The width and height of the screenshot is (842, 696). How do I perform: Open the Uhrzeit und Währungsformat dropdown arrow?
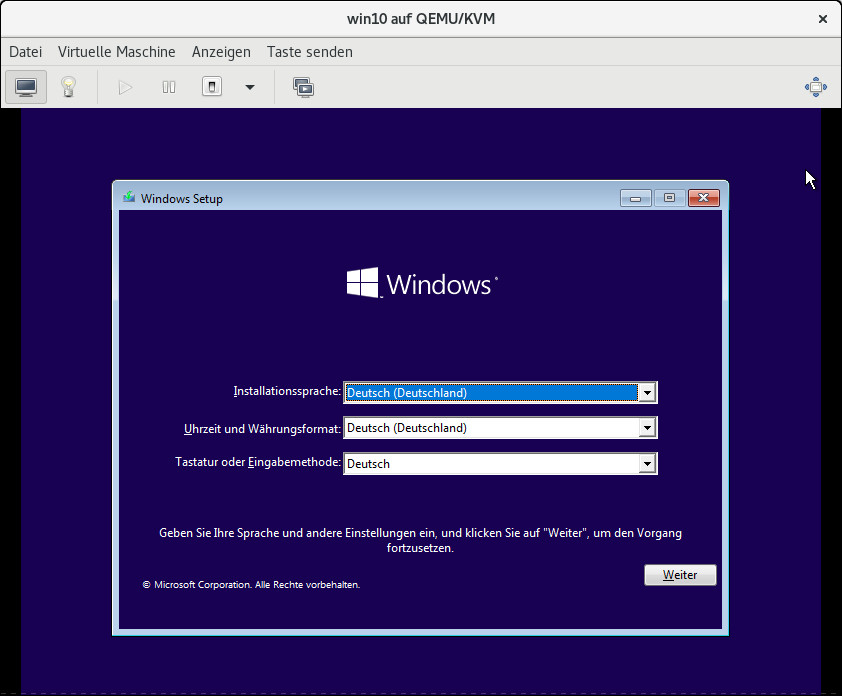point(647,428)
